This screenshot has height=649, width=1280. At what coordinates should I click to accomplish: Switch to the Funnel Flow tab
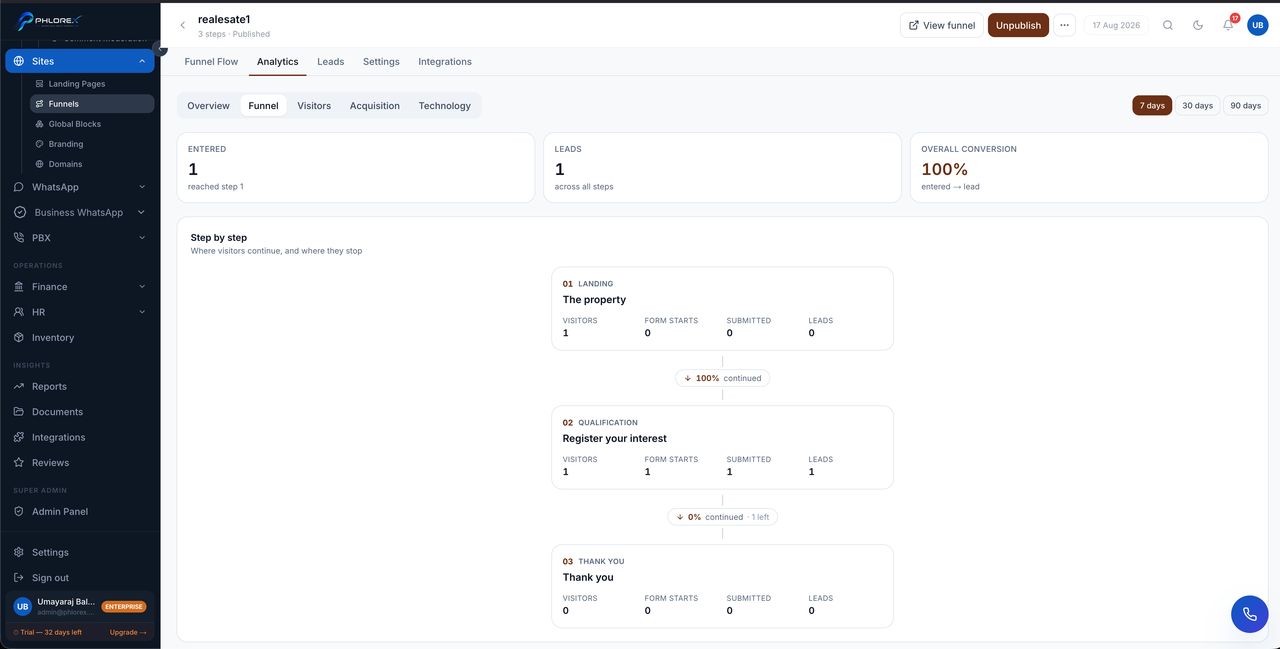211,62
